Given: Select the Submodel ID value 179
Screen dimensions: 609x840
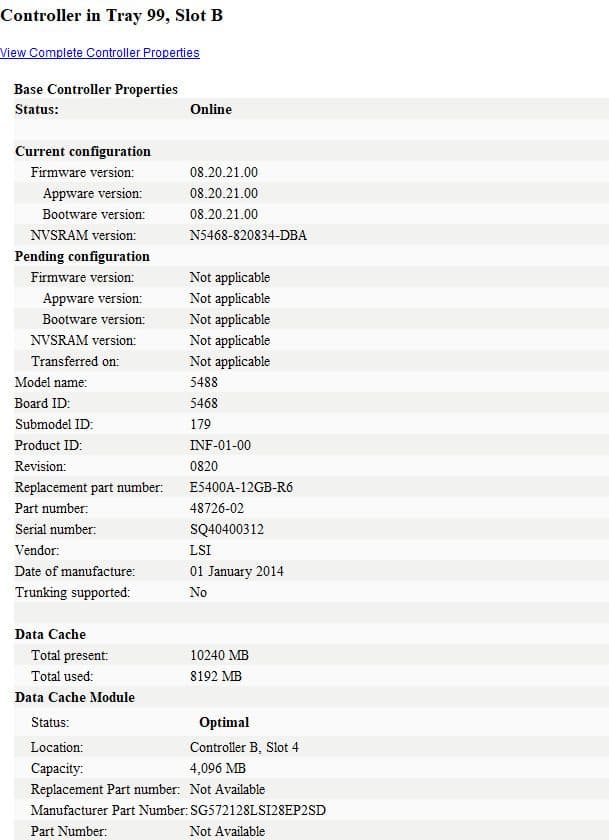Looking at the screenshot, I should coord(200,425).
